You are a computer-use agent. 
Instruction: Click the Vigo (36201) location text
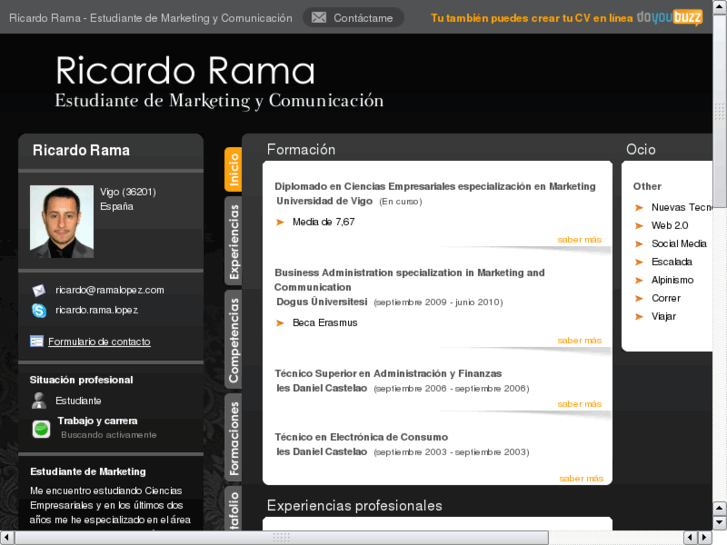tap(128, 192)
